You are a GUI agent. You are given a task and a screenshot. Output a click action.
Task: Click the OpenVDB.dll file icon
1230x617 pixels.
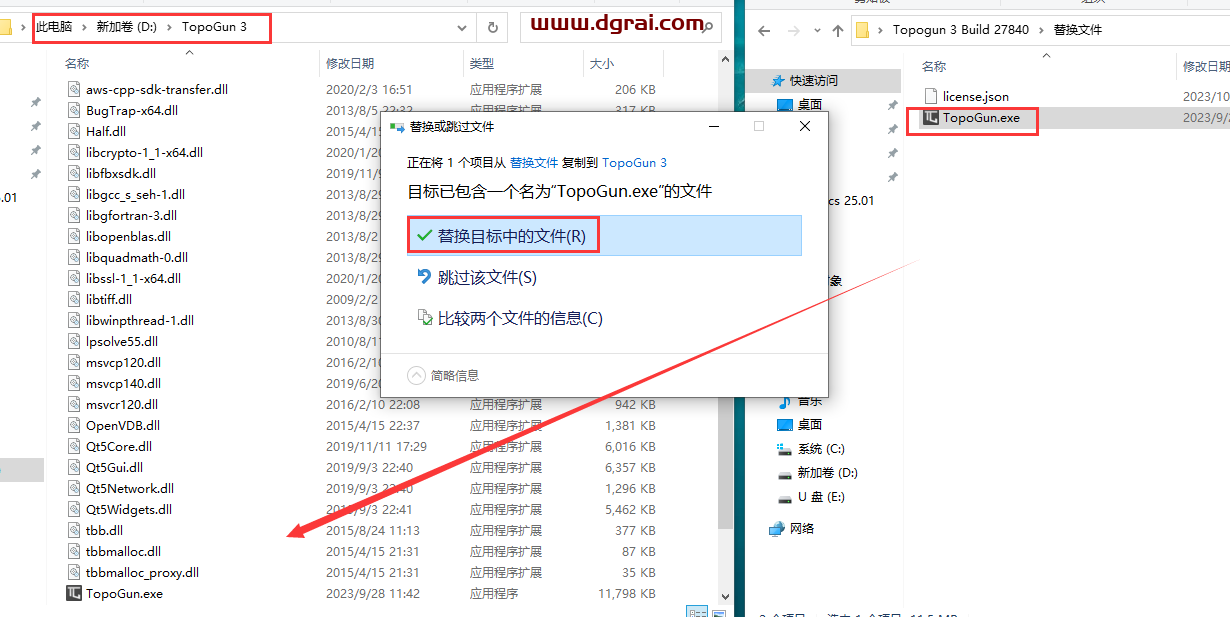click(x=74, y=425)
